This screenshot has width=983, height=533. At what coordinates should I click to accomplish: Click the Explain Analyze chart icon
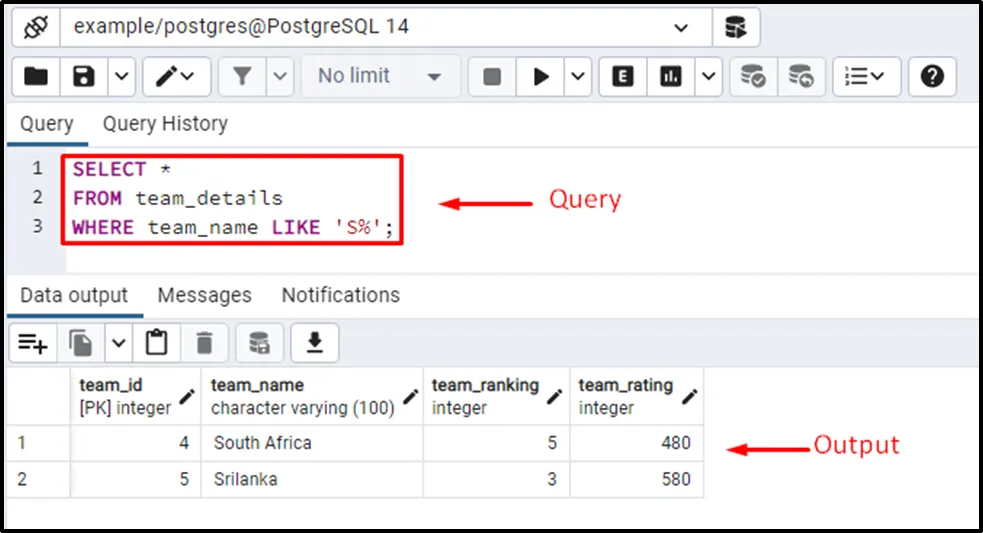(670, 77)
